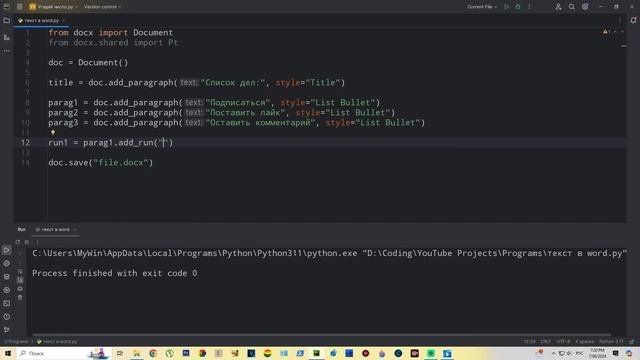The width and height of the screenshot is (640, 360).
Task: Click the CRLF line separator status
Action: click(x=545, y=342)
